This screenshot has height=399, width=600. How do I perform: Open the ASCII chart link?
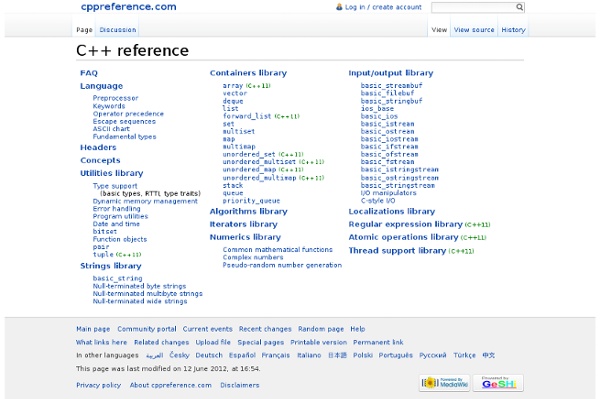click(111, 129)
